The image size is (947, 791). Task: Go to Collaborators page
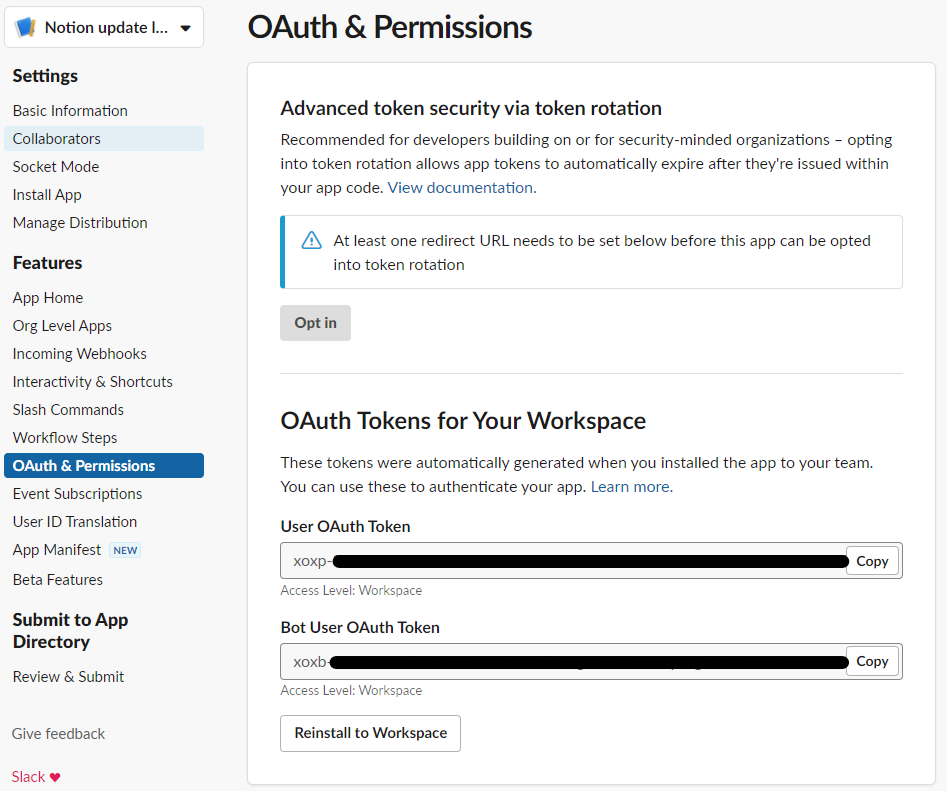point(104,138)
